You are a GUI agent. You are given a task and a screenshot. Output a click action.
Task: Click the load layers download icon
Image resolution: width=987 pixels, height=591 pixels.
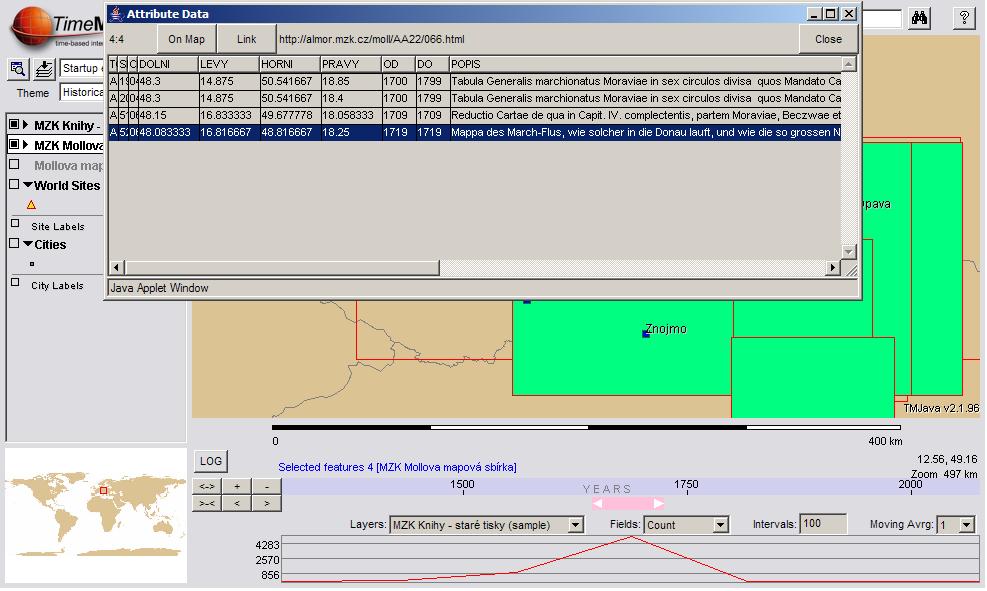[43, 69]
